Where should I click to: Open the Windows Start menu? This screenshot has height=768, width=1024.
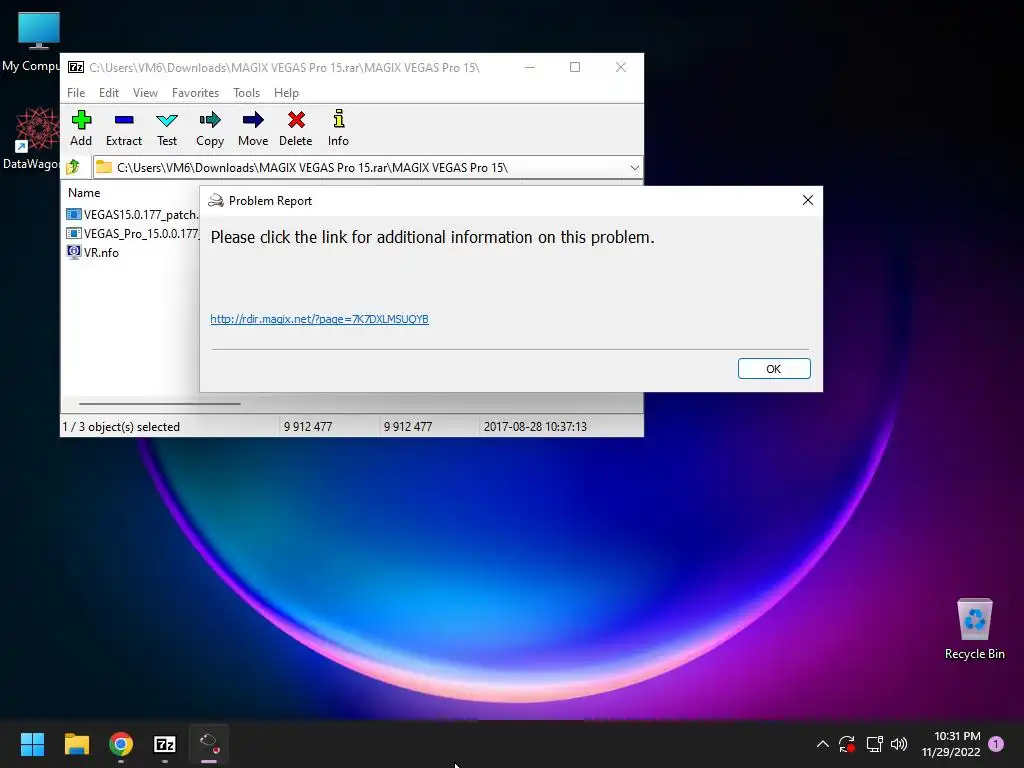32,744
